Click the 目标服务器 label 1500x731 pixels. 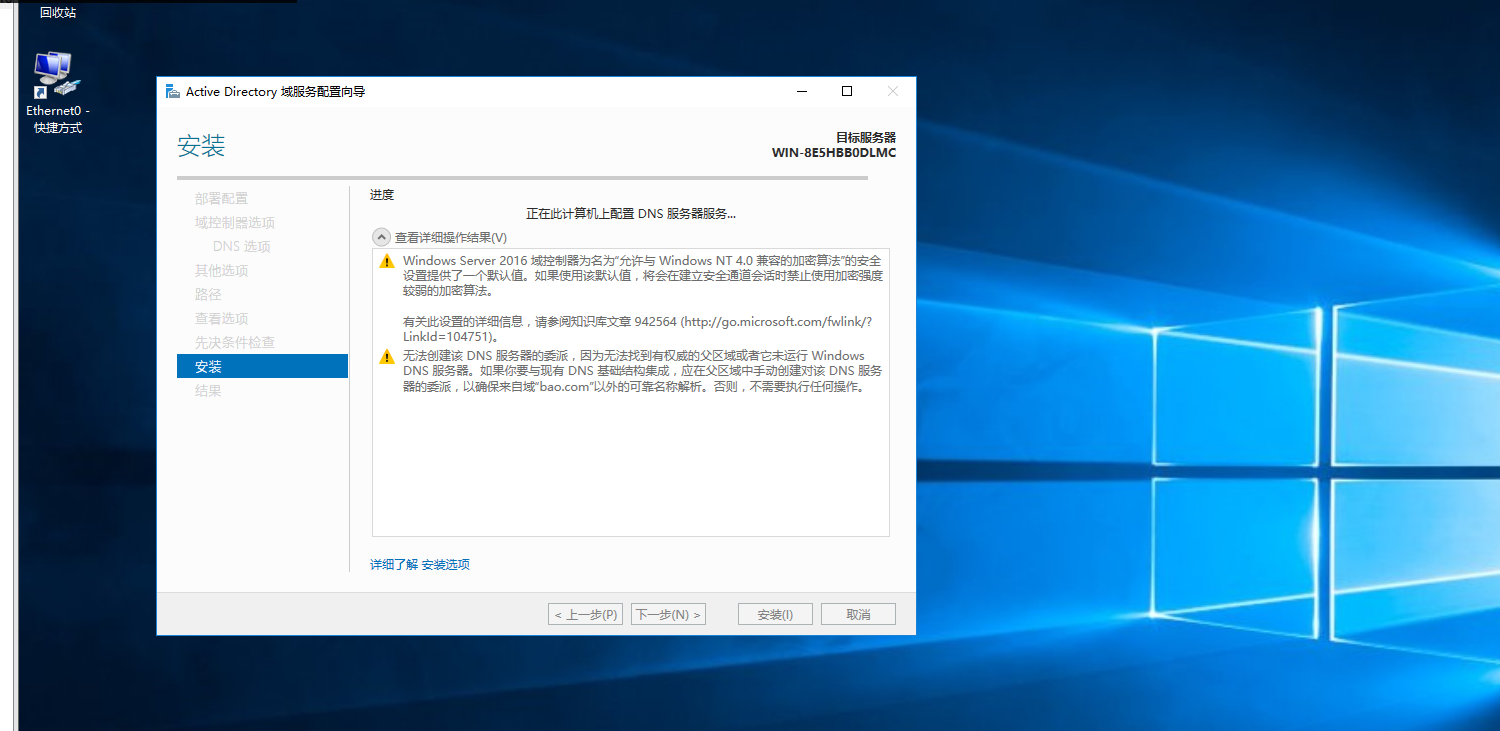point(866,137)
